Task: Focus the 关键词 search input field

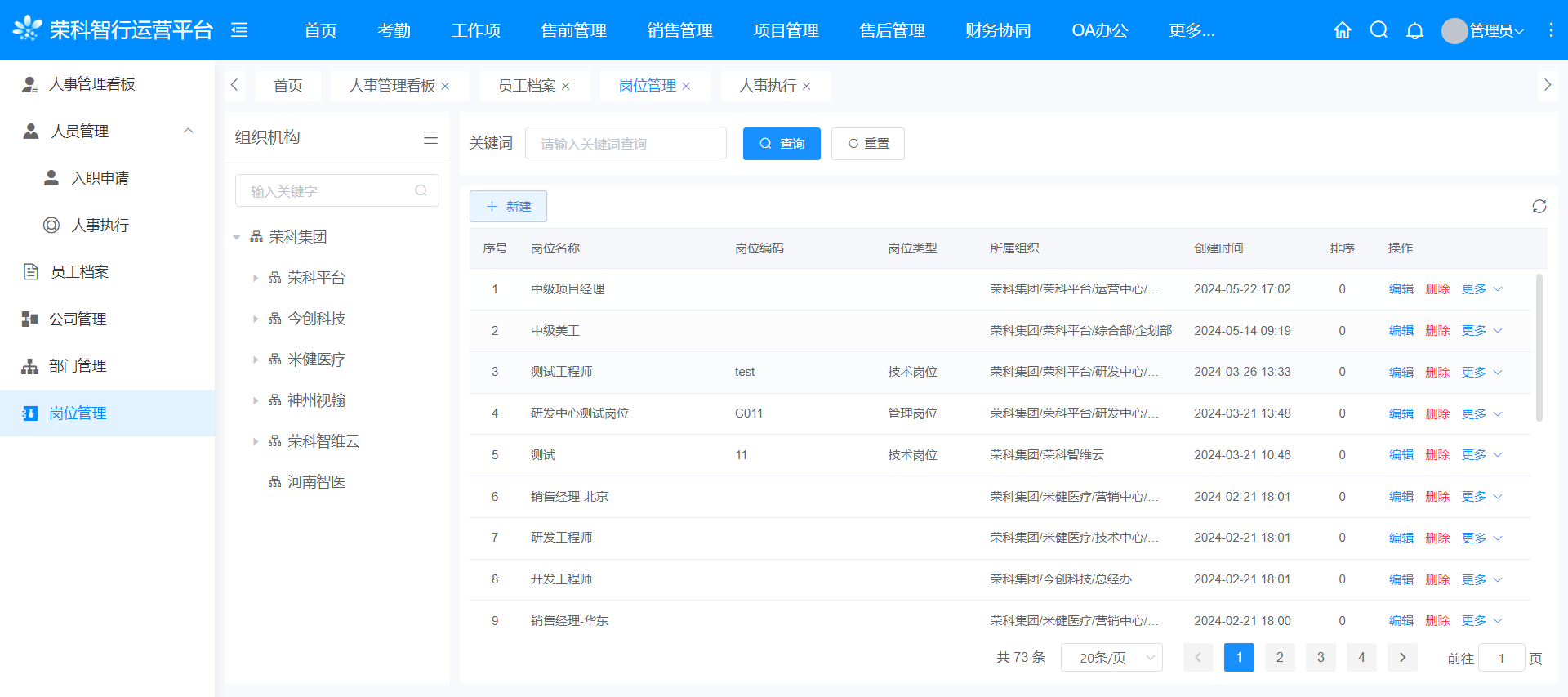Action: [x=626, y=144]
